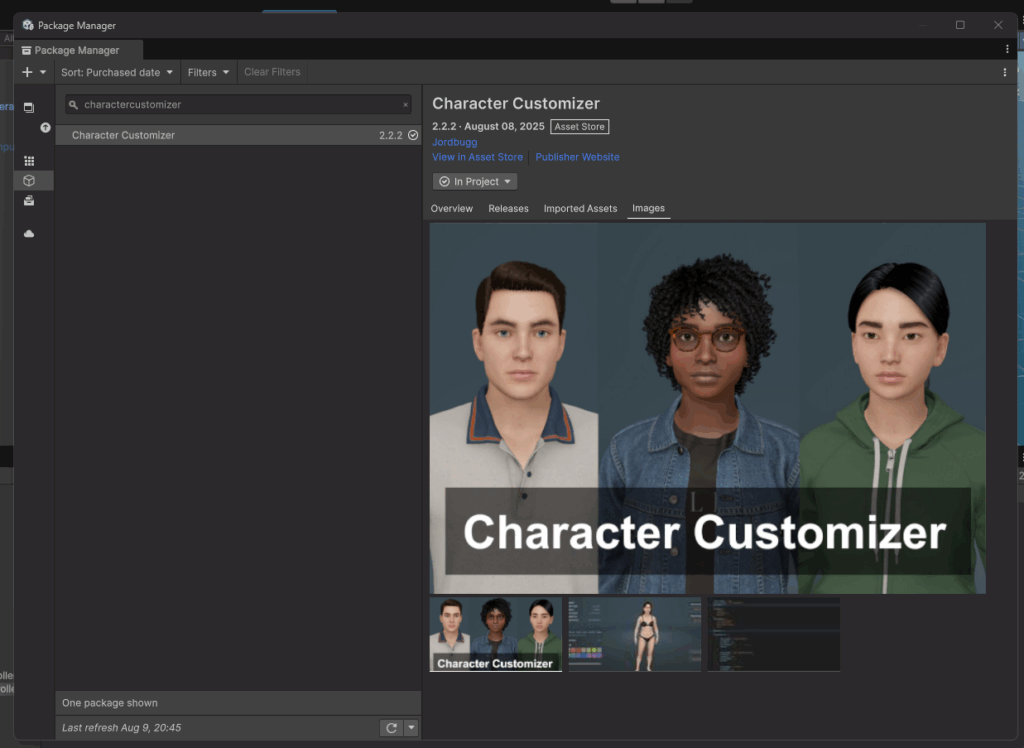The image size is (1024, 748).
Task: Open the three-dot menu on the toolbar row
Action: 1004,73
